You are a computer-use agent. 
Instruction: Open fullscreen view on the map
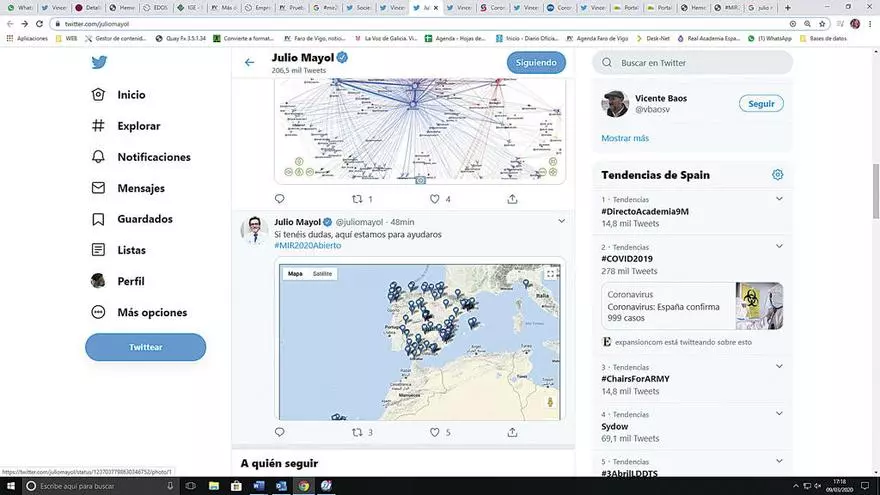coord(550,273)
